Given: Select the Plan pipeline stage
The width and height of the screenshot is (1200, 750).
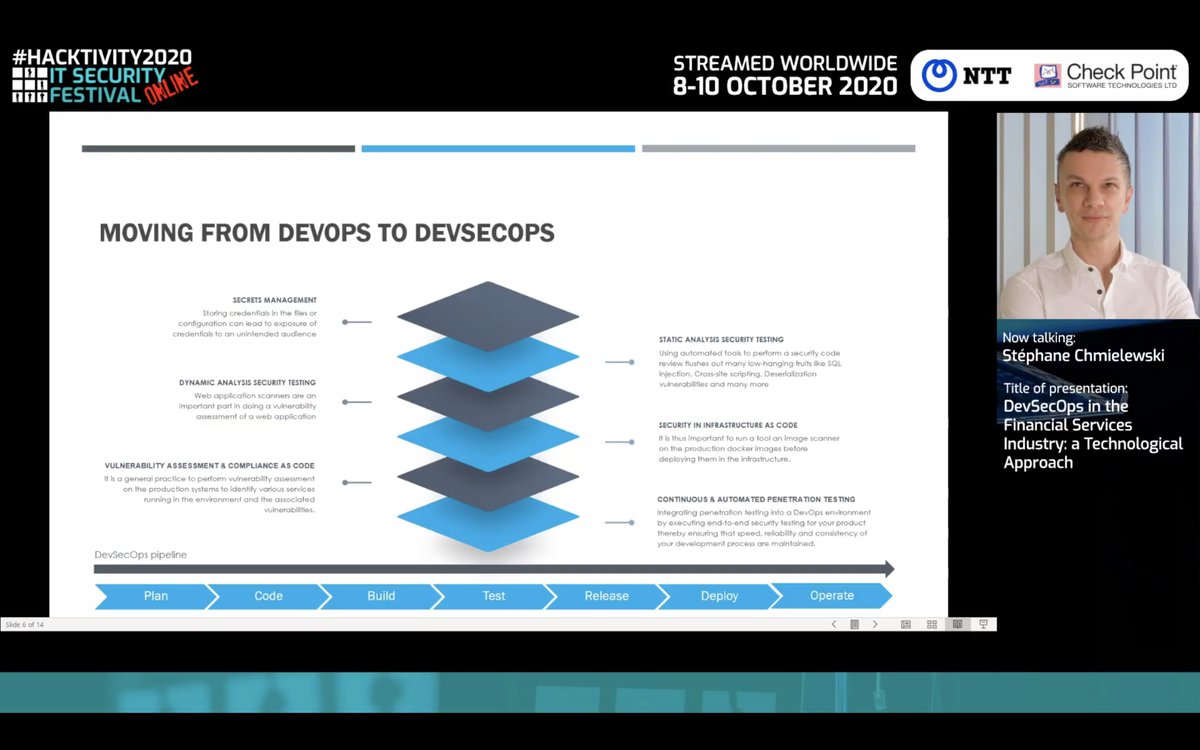Looking at the screenshot, I should pos(156,596).
